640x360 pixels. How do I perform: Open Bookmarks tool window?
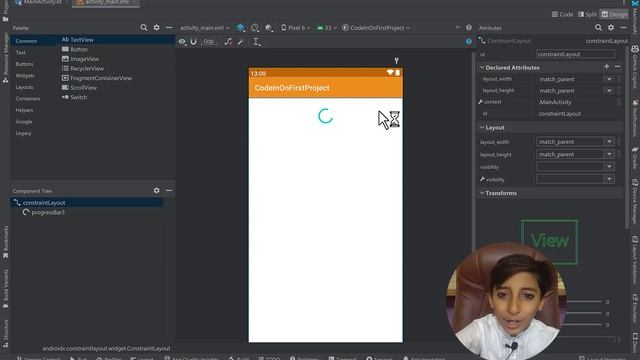[5, 242]
